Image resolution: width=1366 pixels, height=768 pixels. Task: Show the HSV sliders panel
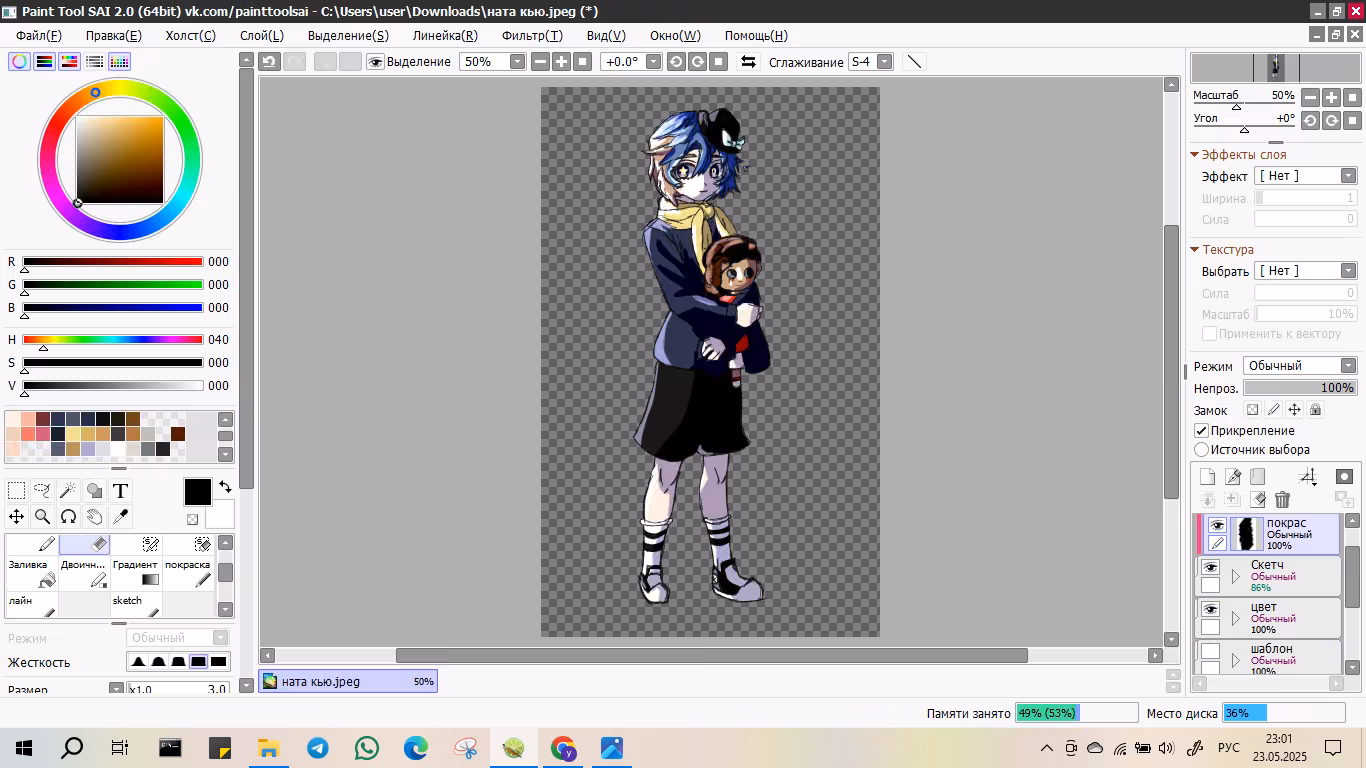[69, 61]
